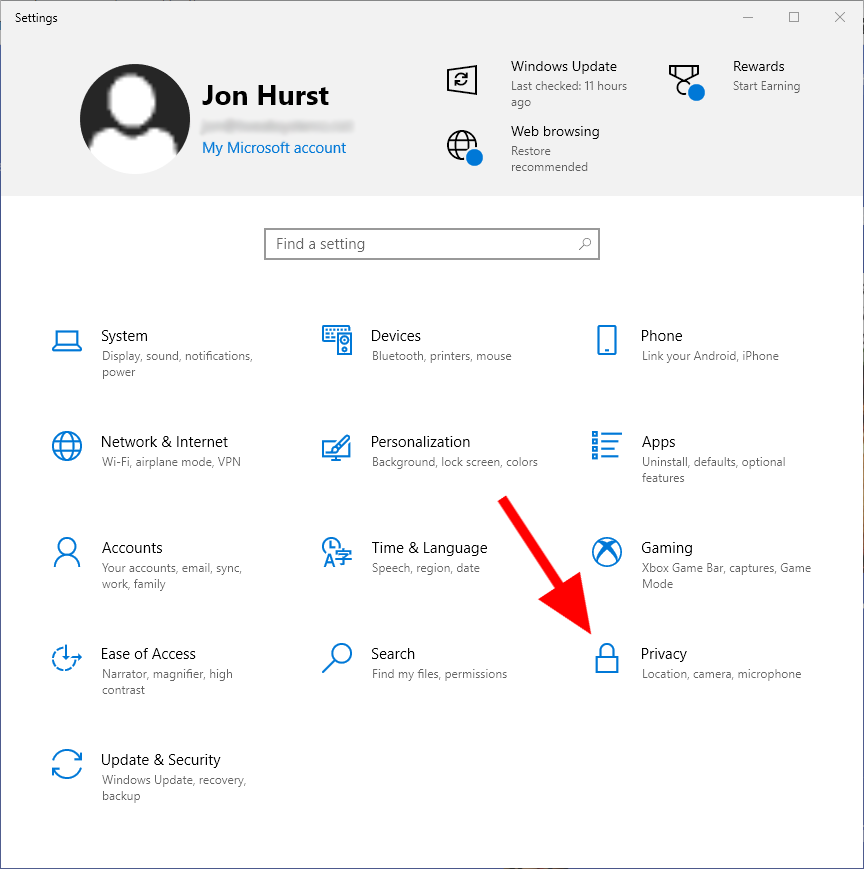Click 'Narrator, magnifier, high contrast' description
This screenshot has height=869, width=864.
point(167,682)
